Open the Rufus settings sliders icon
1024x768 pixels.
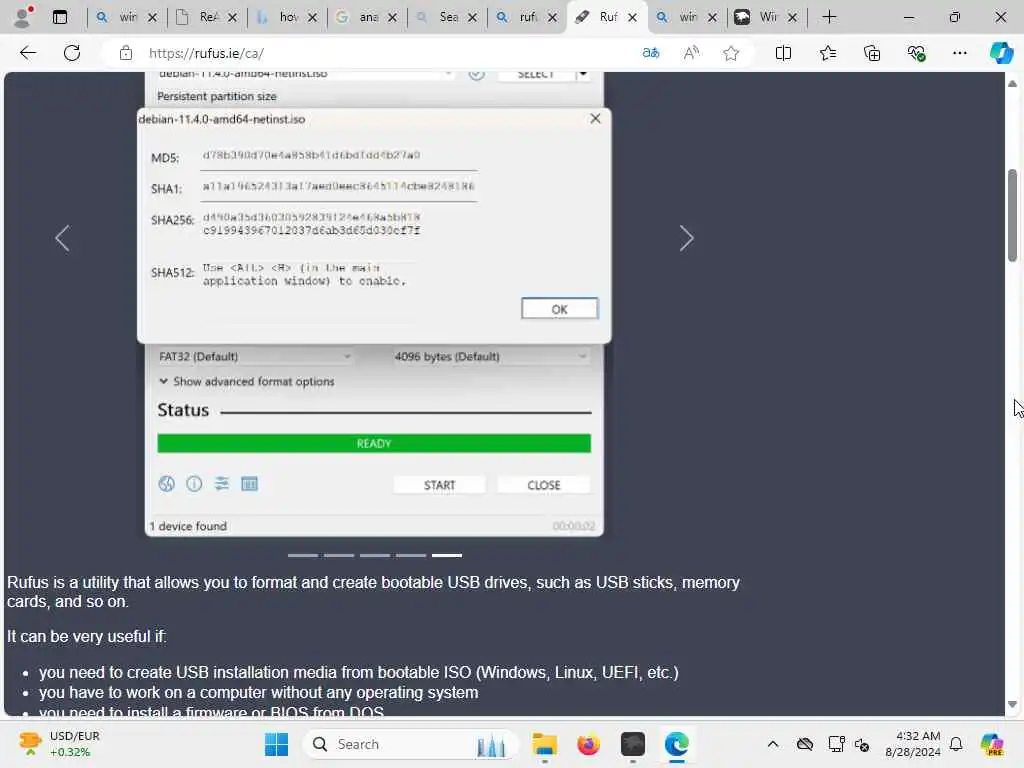pos(222,484)
